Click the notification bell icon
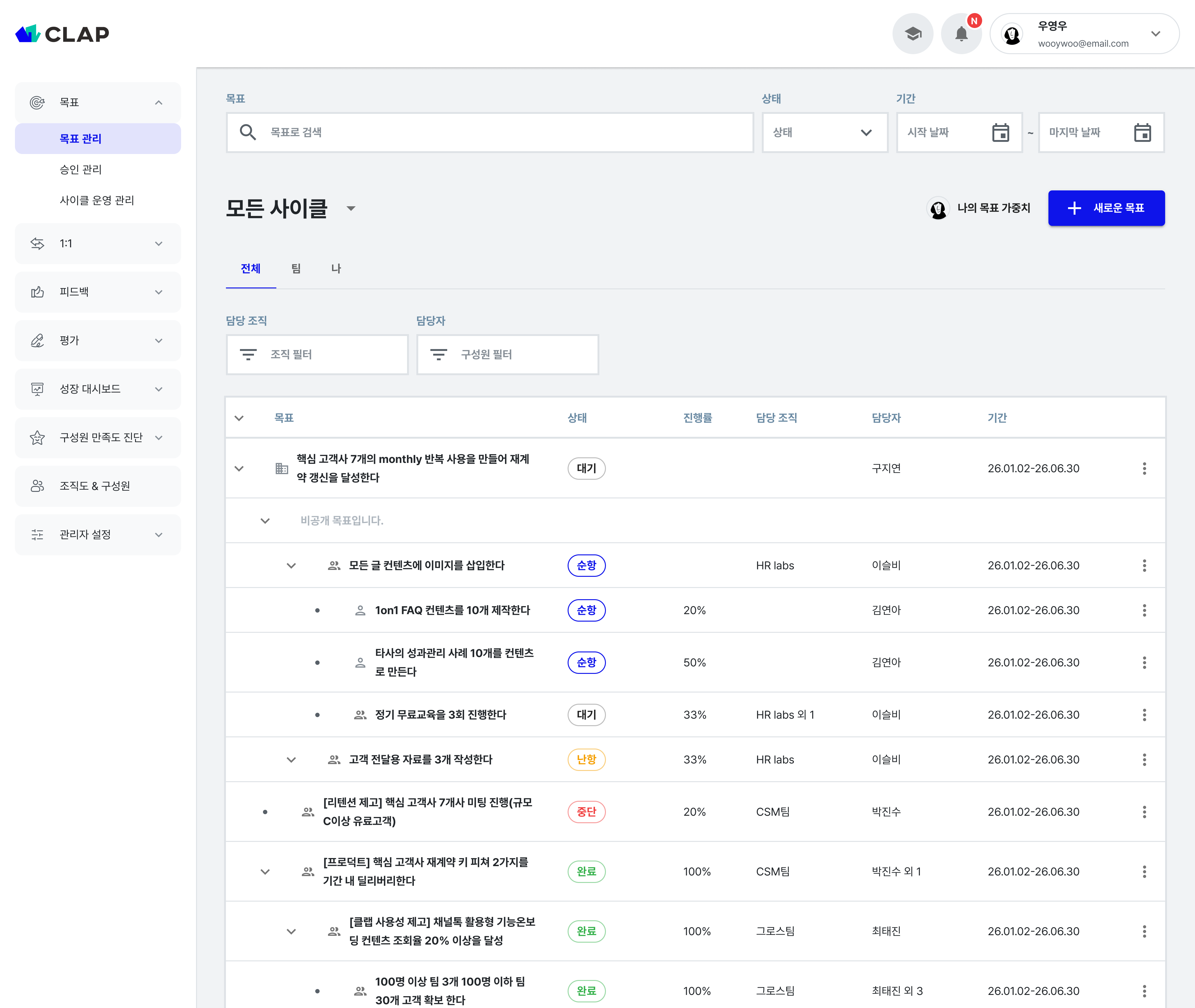1195x1008 pixels. [961, 34]
